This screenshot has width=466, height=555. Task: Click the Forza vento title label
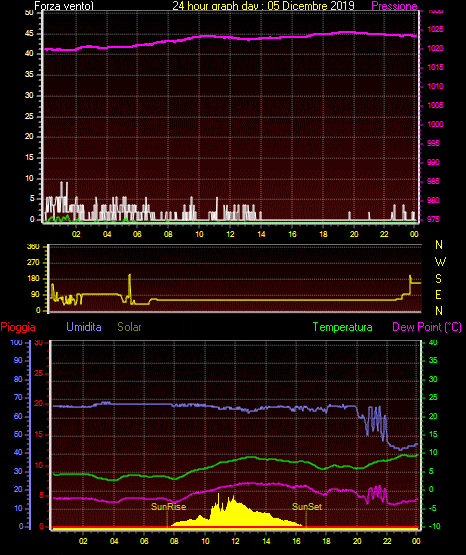point(64,6)
